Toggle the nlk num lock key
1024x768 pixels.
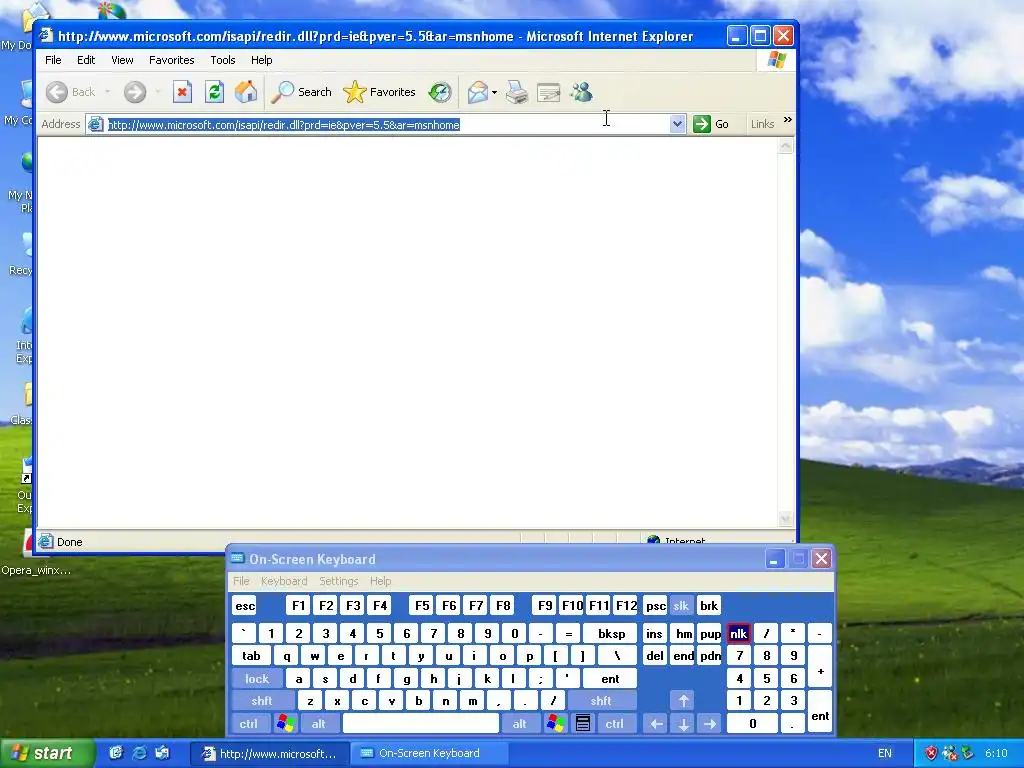[738, 633]
